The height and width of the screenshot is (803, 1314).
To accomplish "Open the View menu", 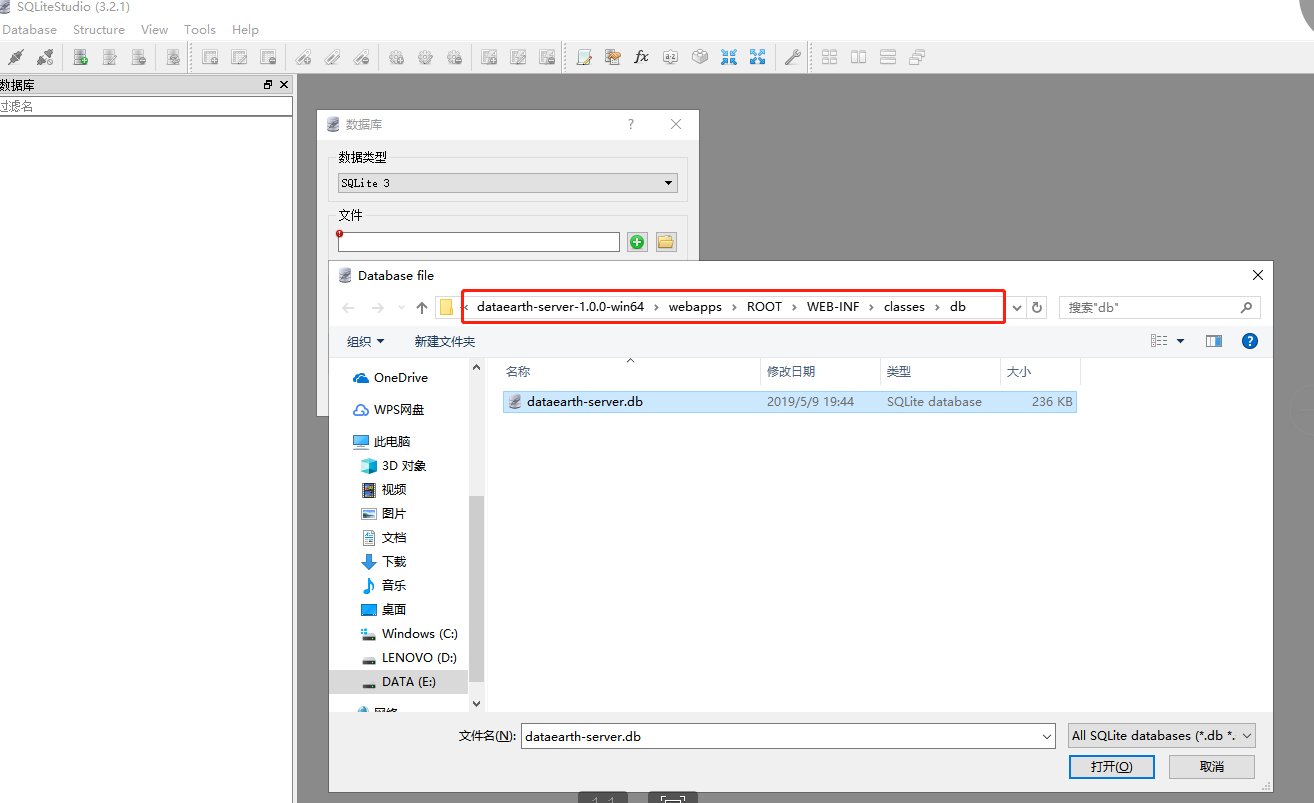I will click(x=155, y=30).
